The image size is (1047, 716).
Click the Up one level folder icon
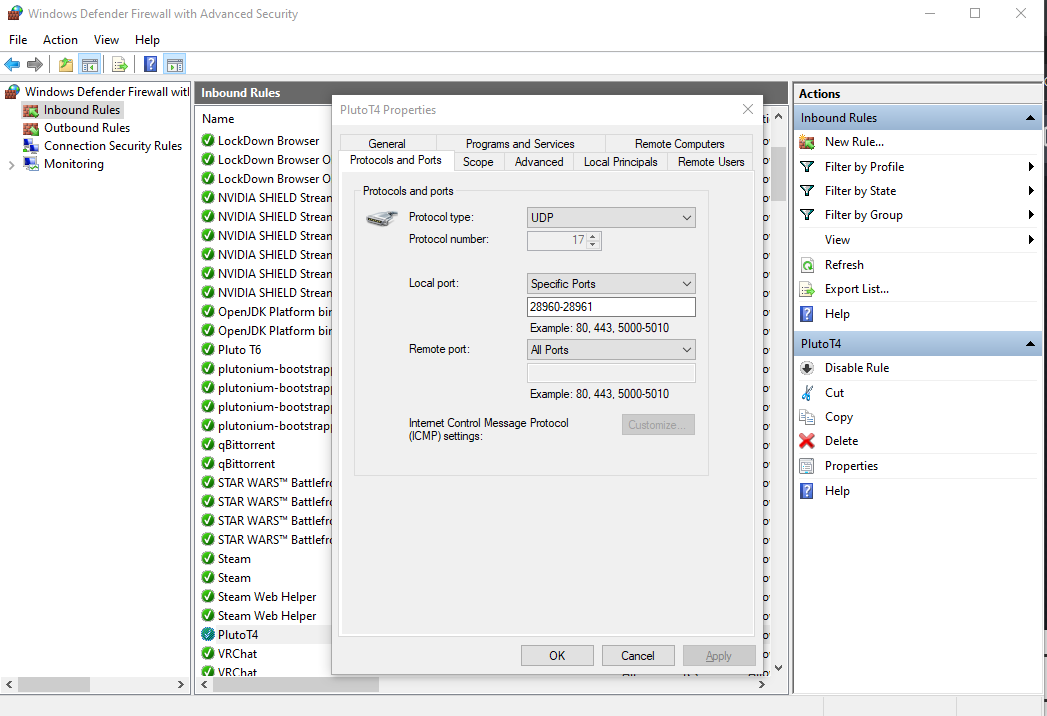click(65, 65)
